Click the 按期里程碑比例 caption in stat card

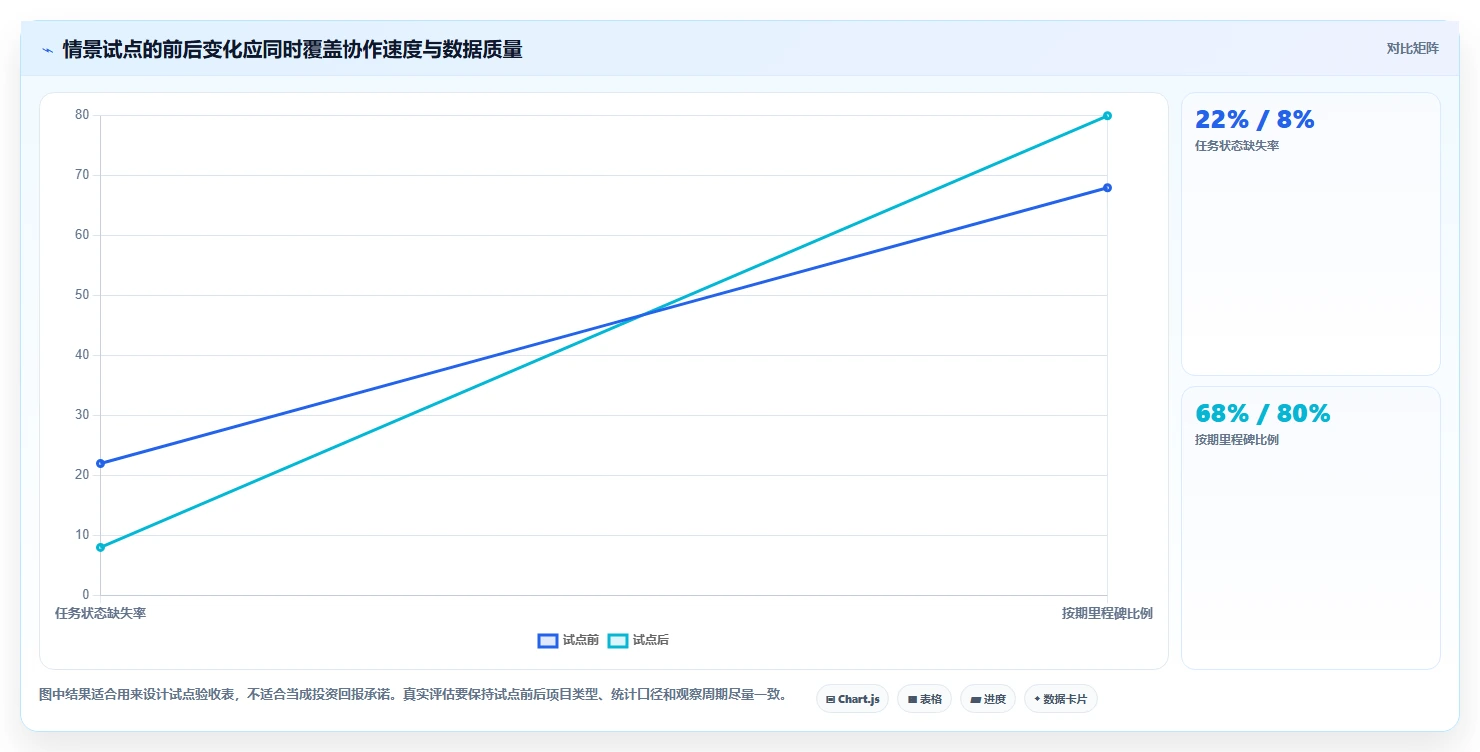click(1236, 440)
